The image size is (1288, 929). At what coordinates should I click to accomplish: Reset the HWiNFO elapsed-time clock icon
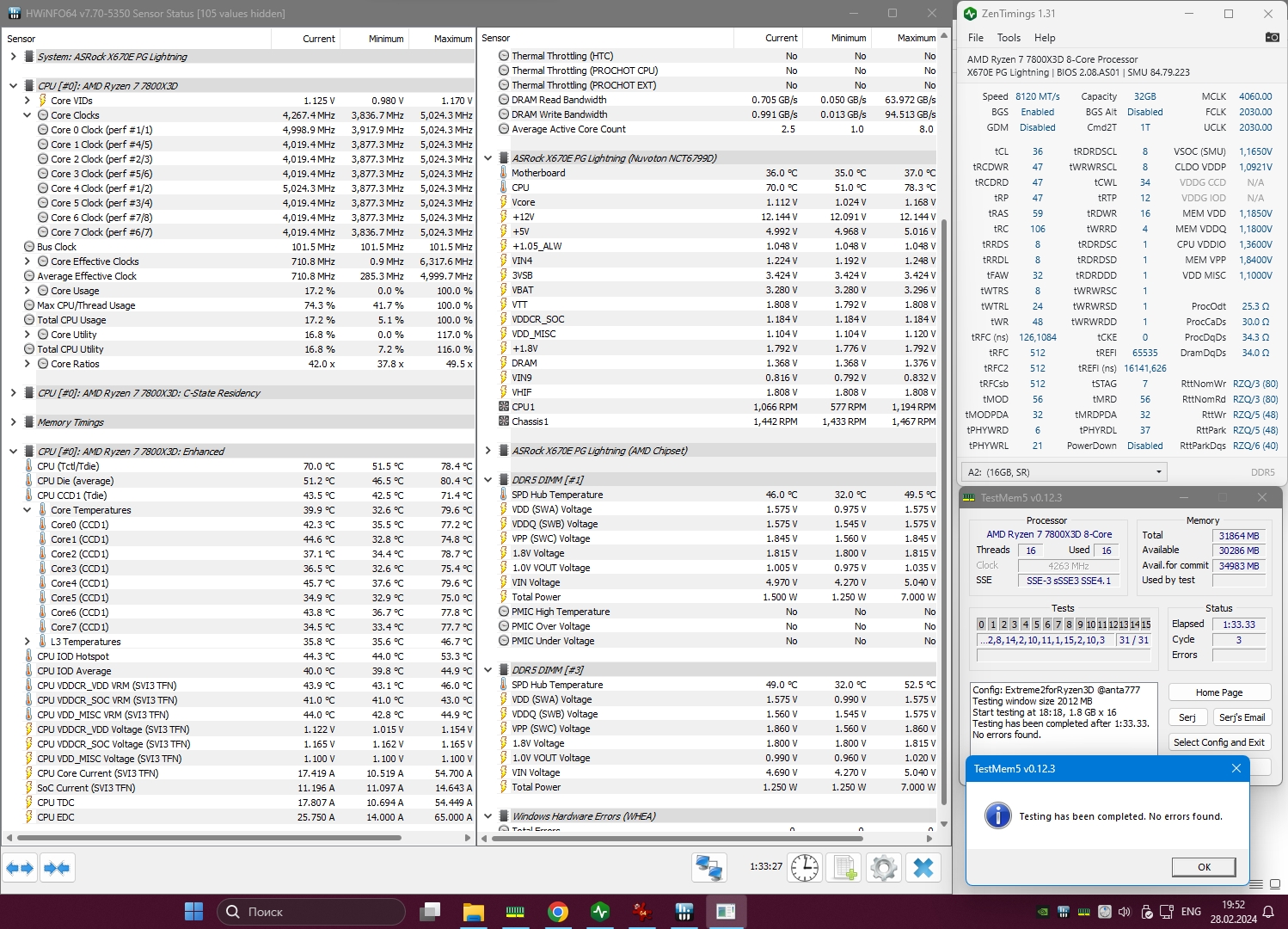click(805, 868)
